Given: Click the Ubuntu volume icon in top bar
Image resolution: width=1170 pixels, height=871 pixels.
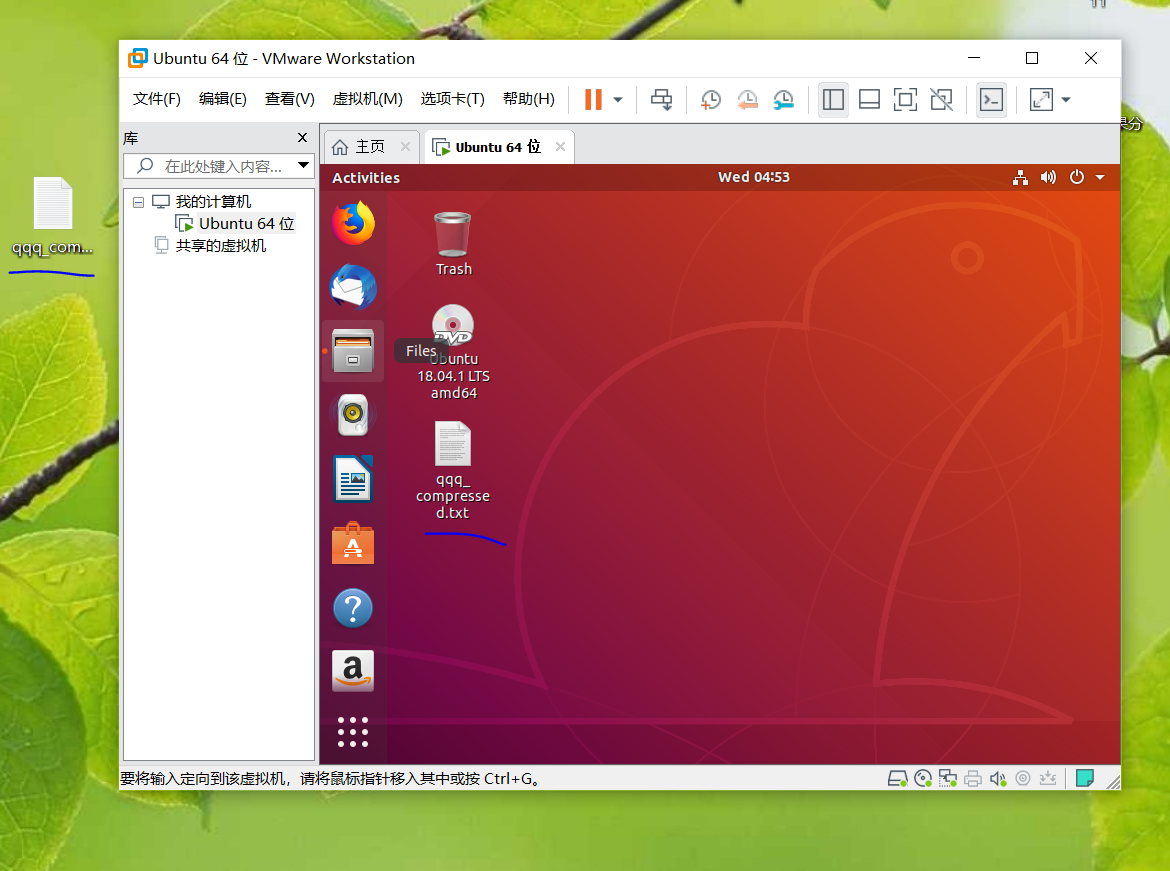Looking at the screenshot, I should [1048, 178].
